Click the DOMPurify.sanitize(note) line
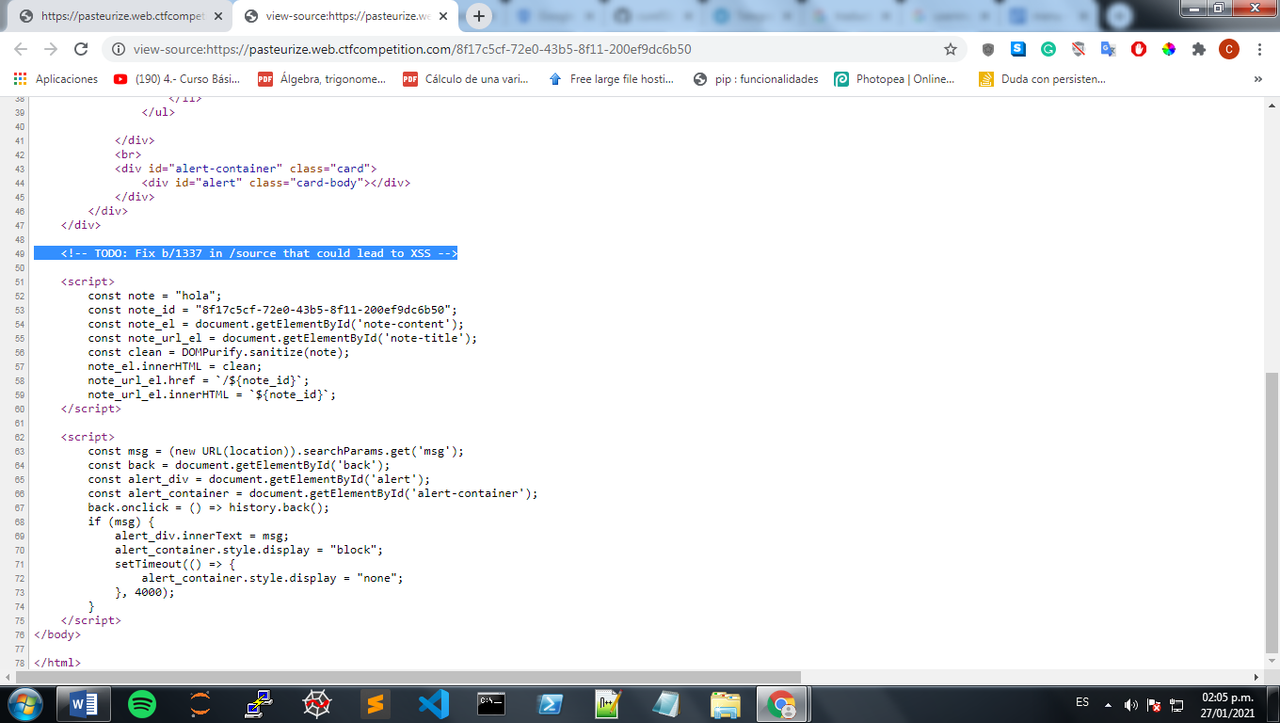The width and height of the screenshot is (1280, 723). click(x=219, y=352)
